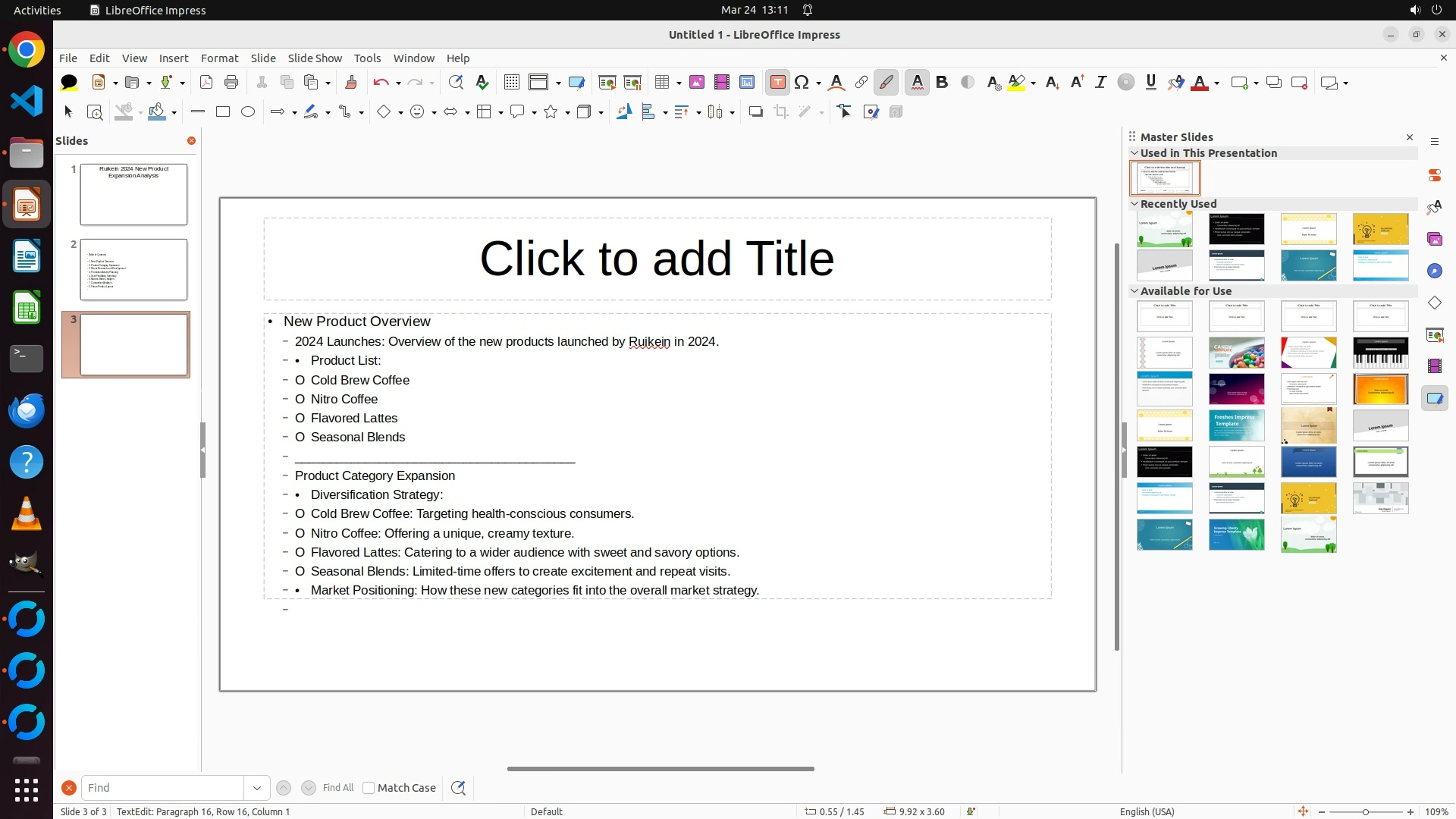
Task: Click the Insert Text Box icon
Action: pyautogui.click(x=777, y=83)
